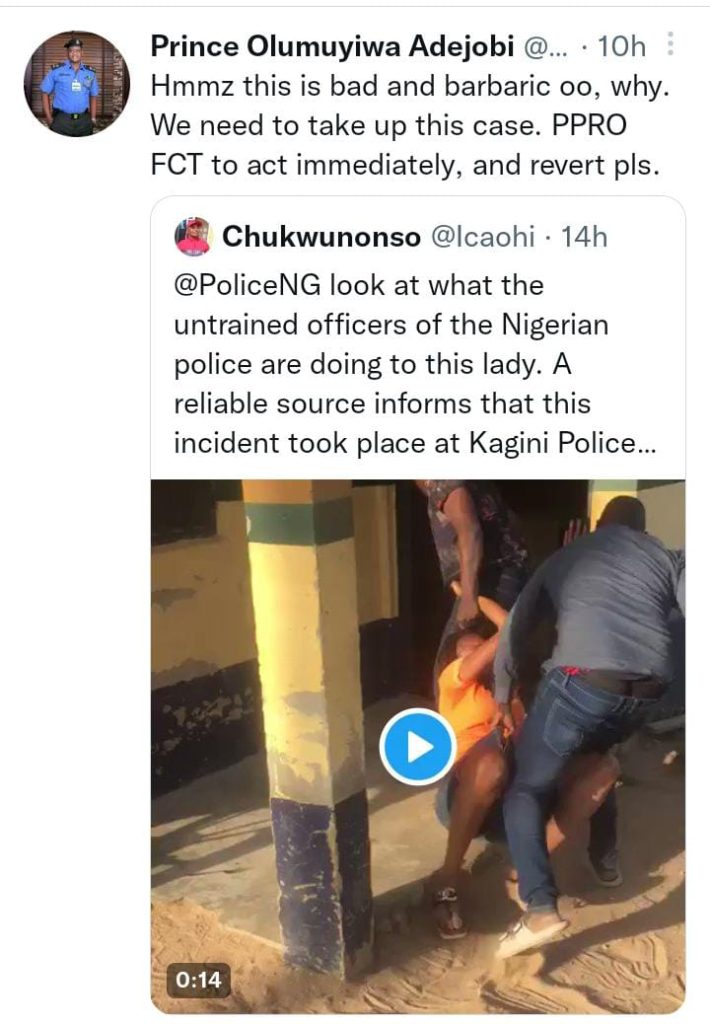The height and width of the screenshot is (1024, 710).
Task: Click the 10h tweet timestamp
Action: tap(627, 46)
